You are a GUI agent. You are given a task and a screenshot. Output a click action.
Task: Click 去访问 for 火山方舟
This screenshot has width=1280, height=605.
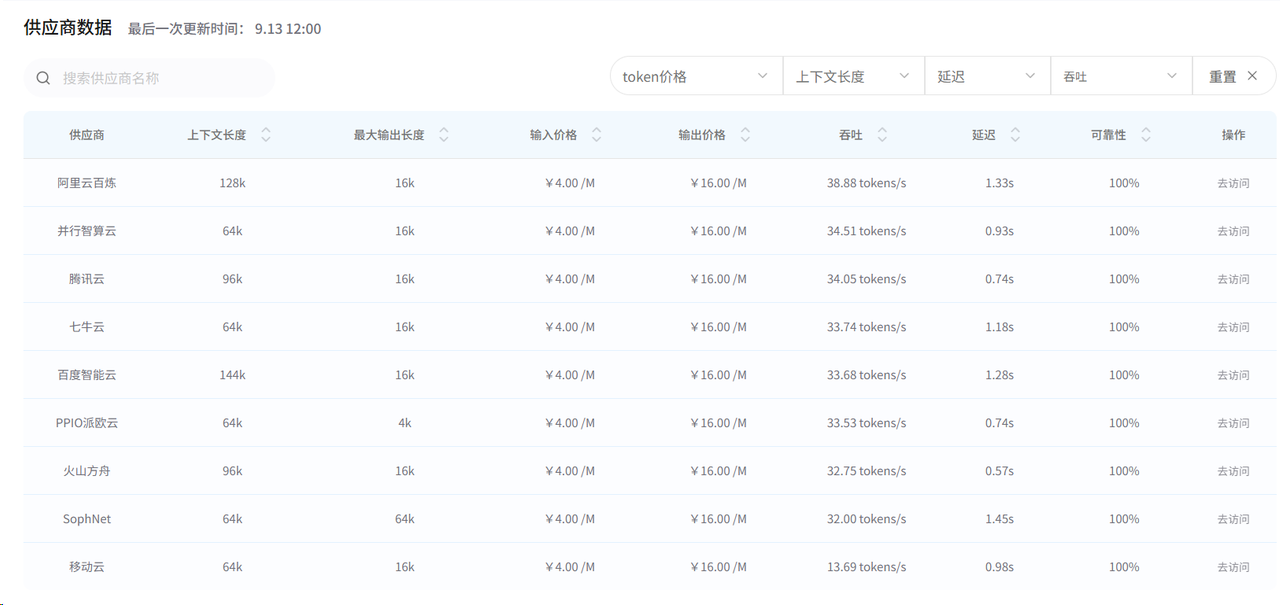pyautogui.click(x=1233, y=471)
